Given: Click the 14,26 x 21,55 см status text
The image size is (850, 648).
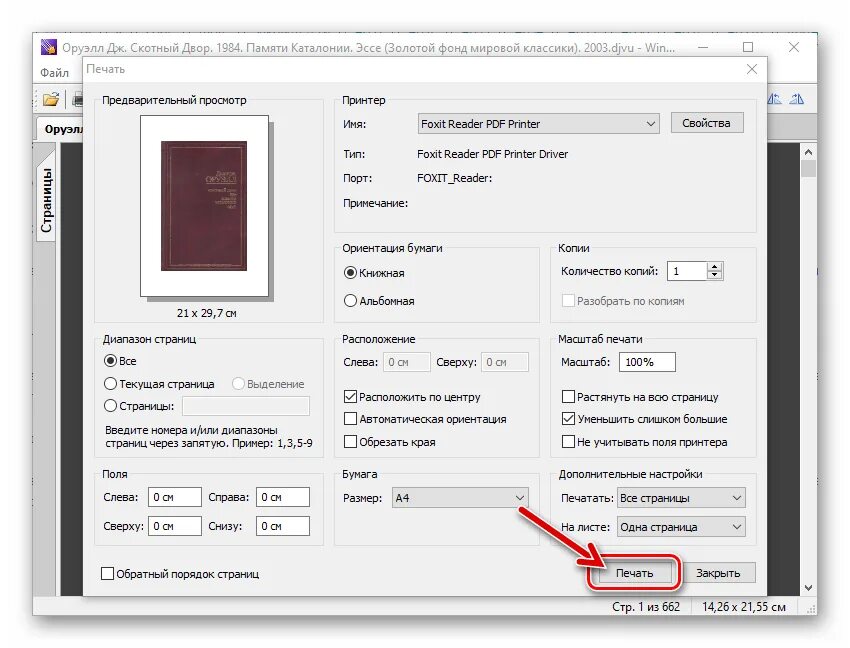Looking at the screenshot, I should 744,607.
